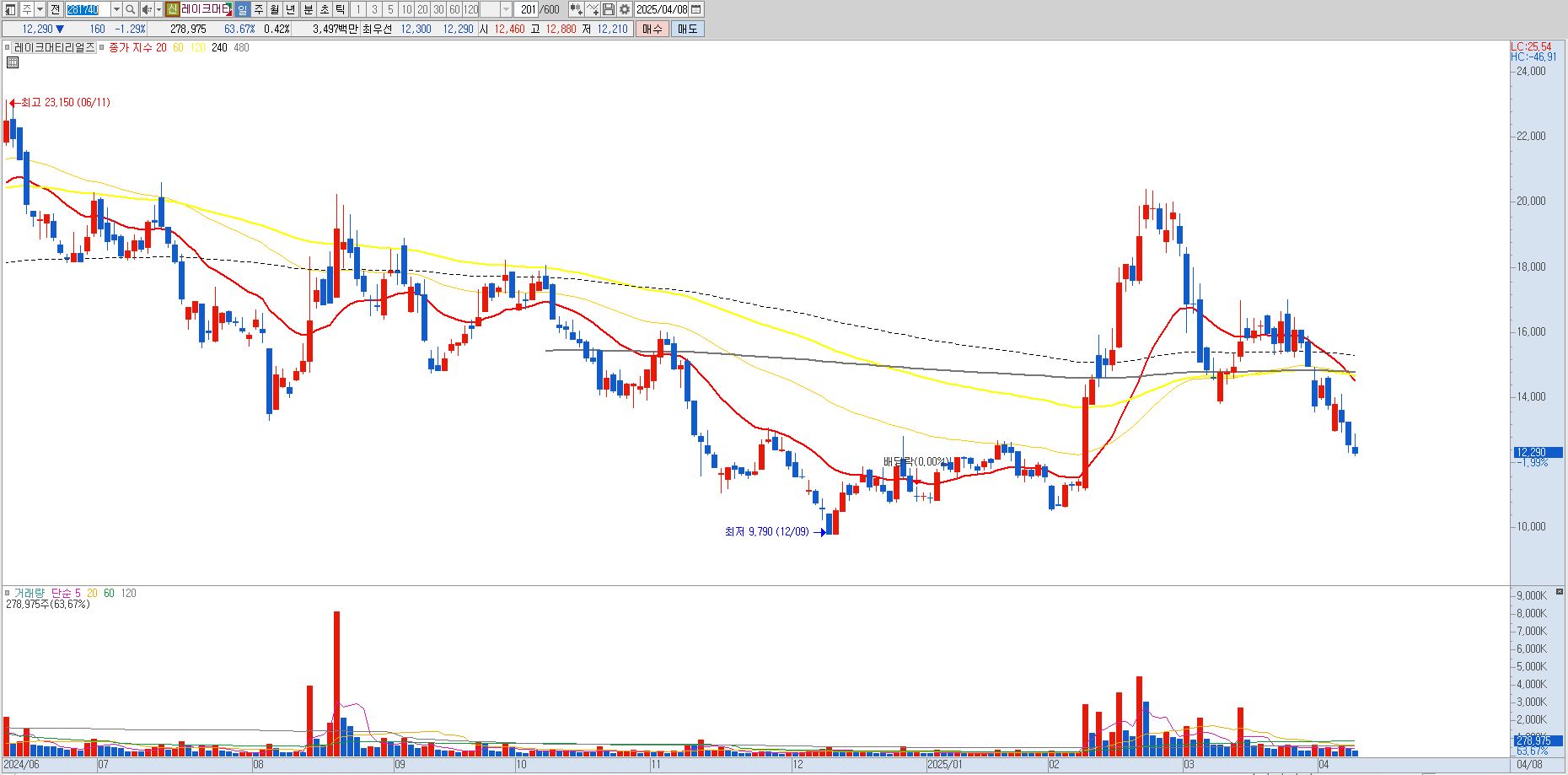Click the candle add tool icon
Image resolution: width=1568 pixels, height=775 pixels.
[x=576, y=9]
